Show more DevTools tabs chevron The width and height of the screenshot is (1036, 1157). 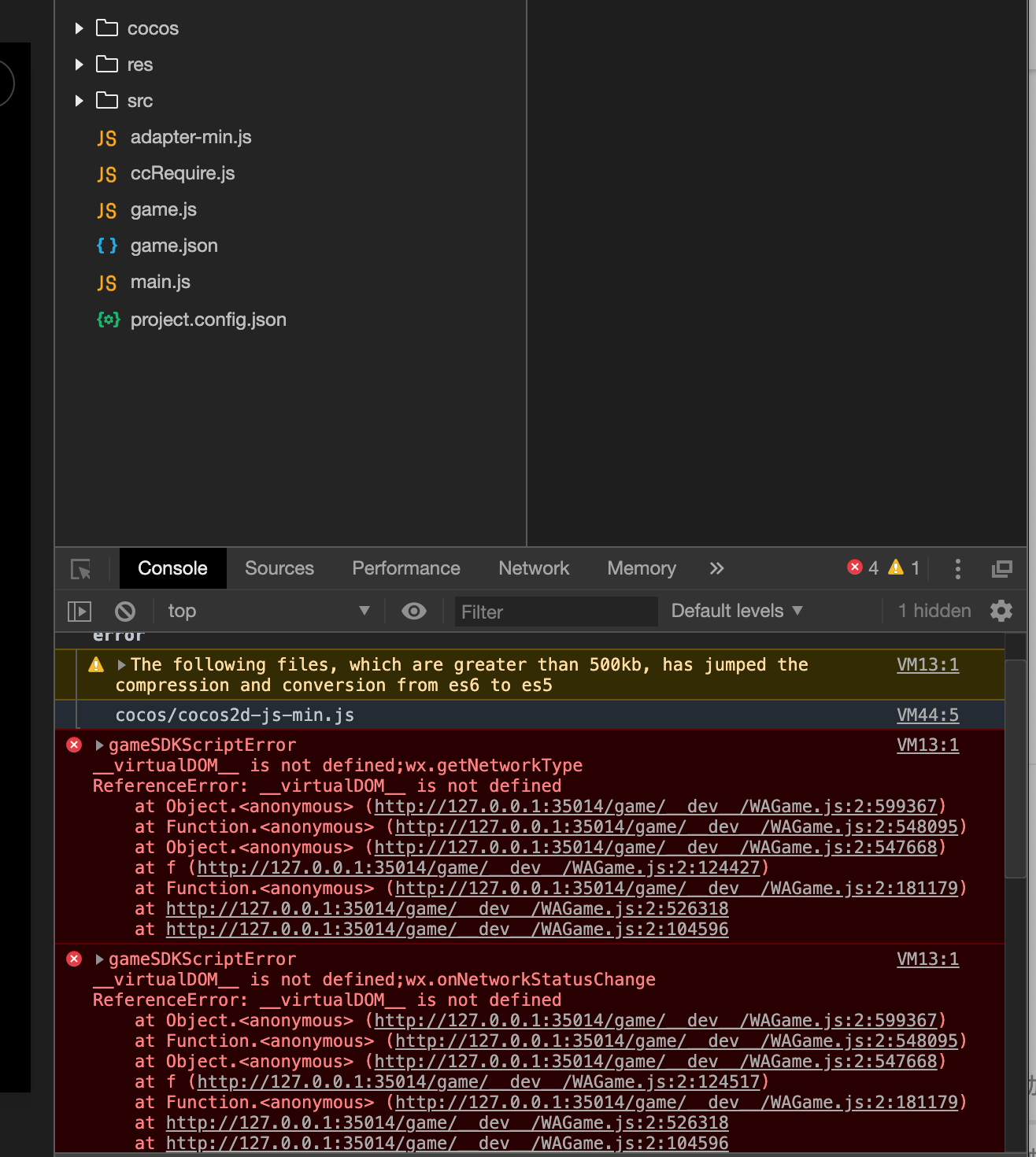716,568
